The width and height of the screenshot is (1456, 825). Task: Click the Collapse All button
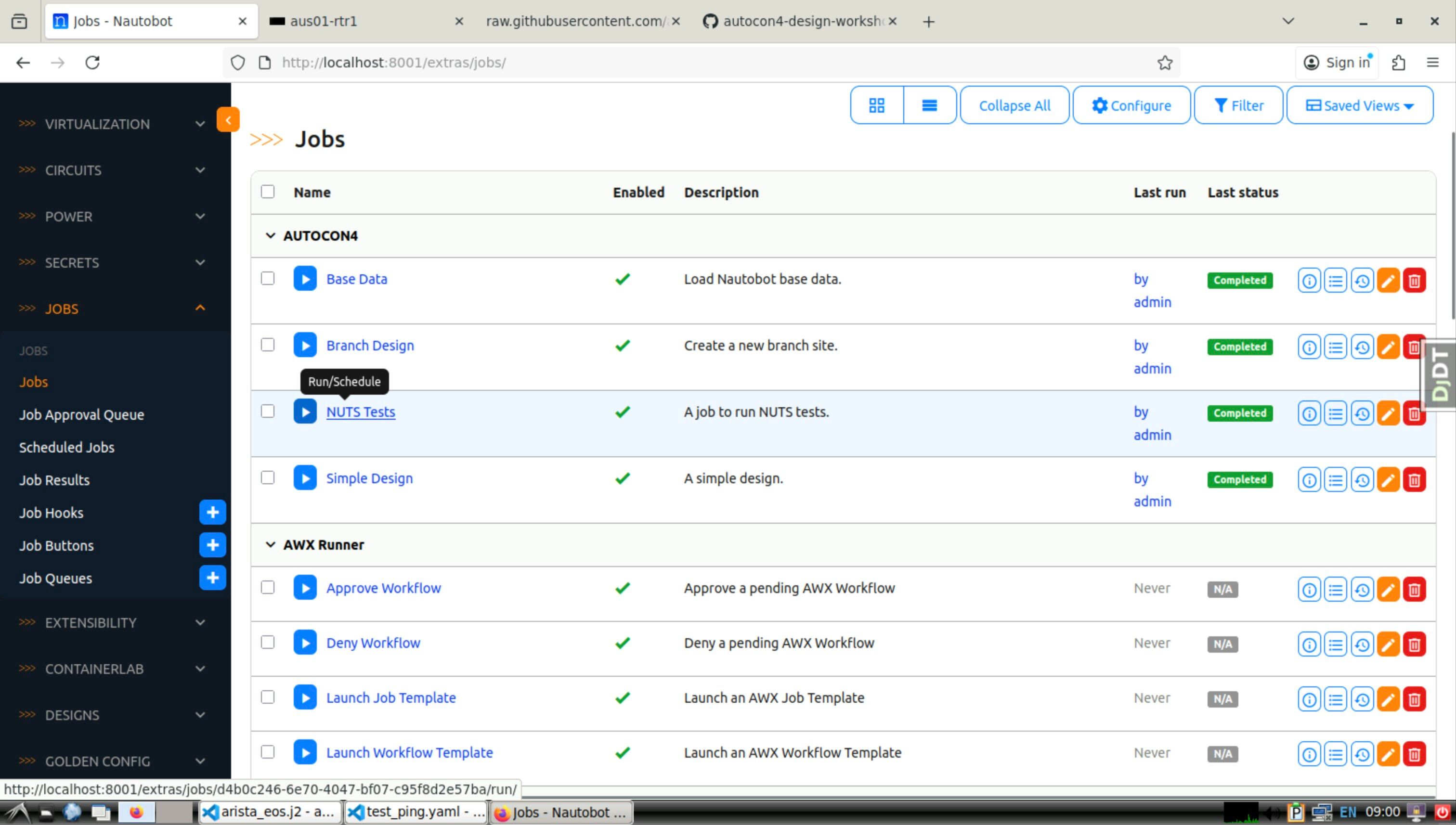[1014, 105]
